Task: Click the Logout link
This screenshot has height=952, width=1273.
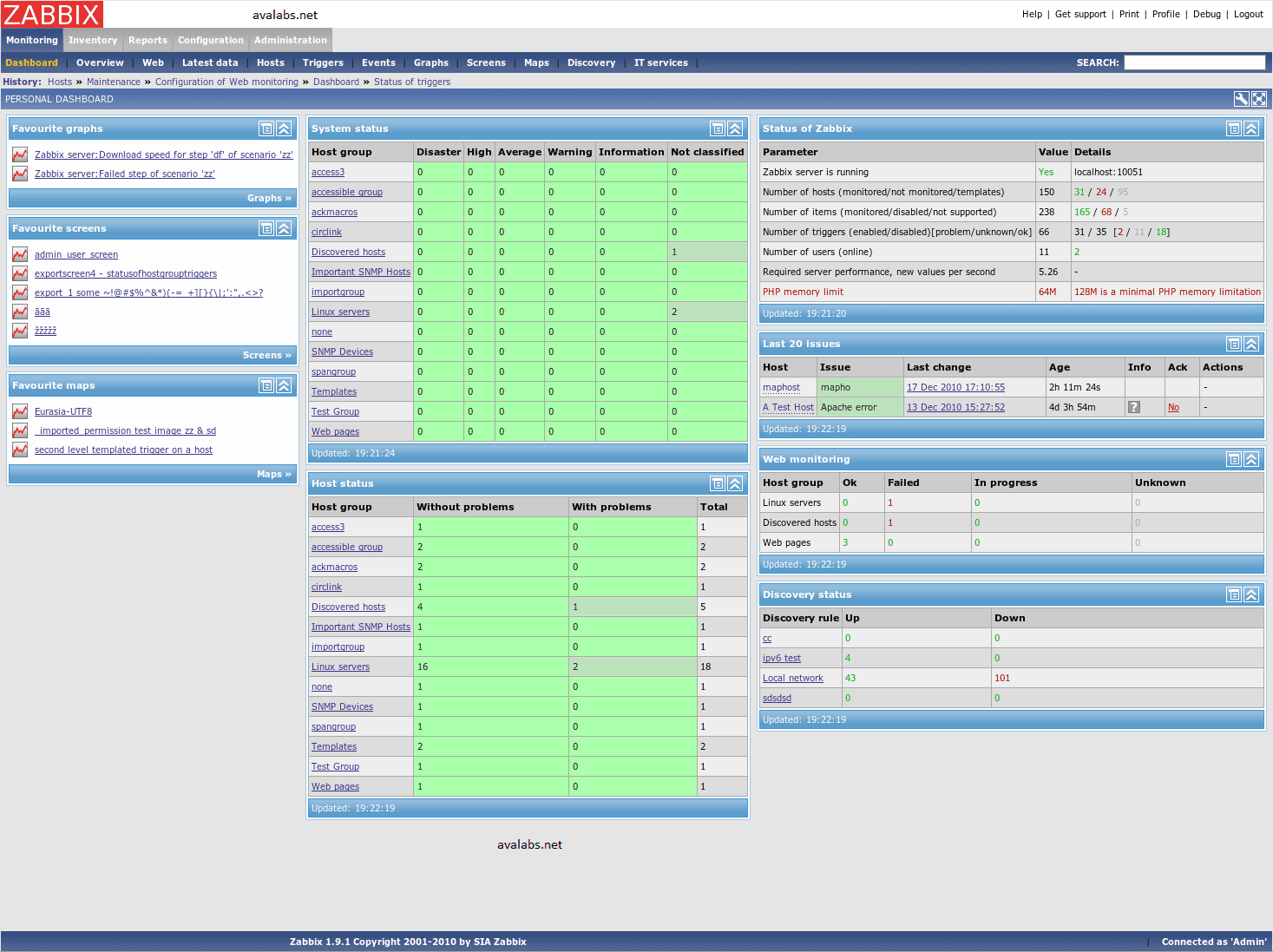Action: (x=1249, y=14)
